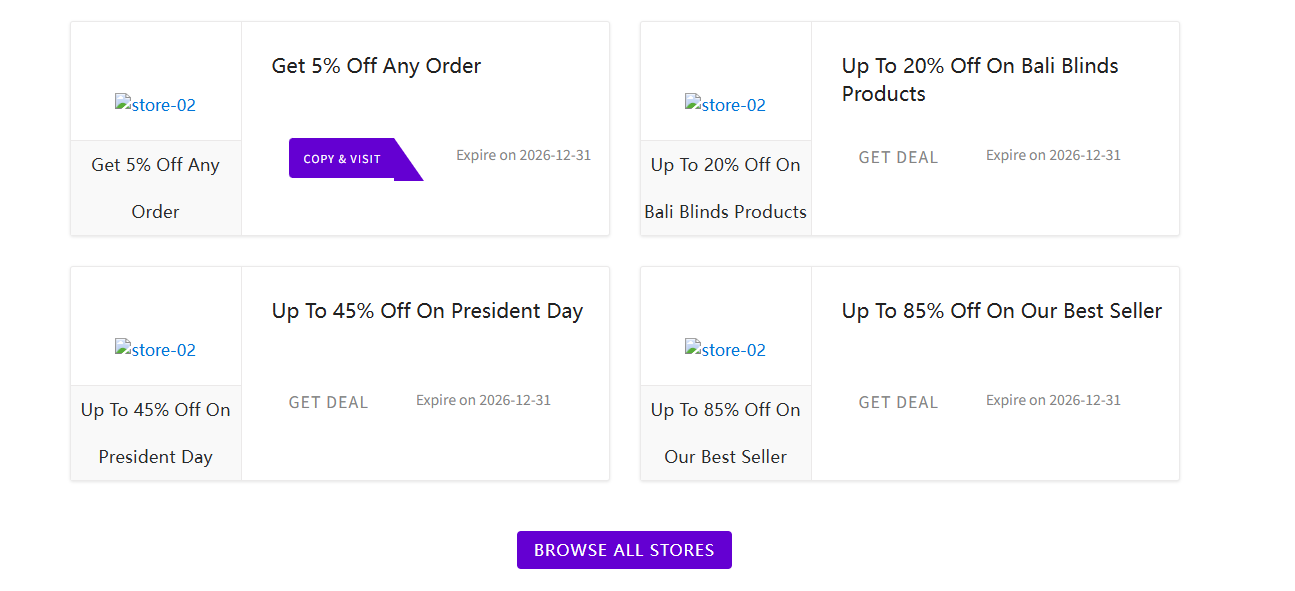The height and width of the screenshot is (591, 1295).
Task: Click the store-02 logo on the President Day deal
Action: (x=155, y=349)
